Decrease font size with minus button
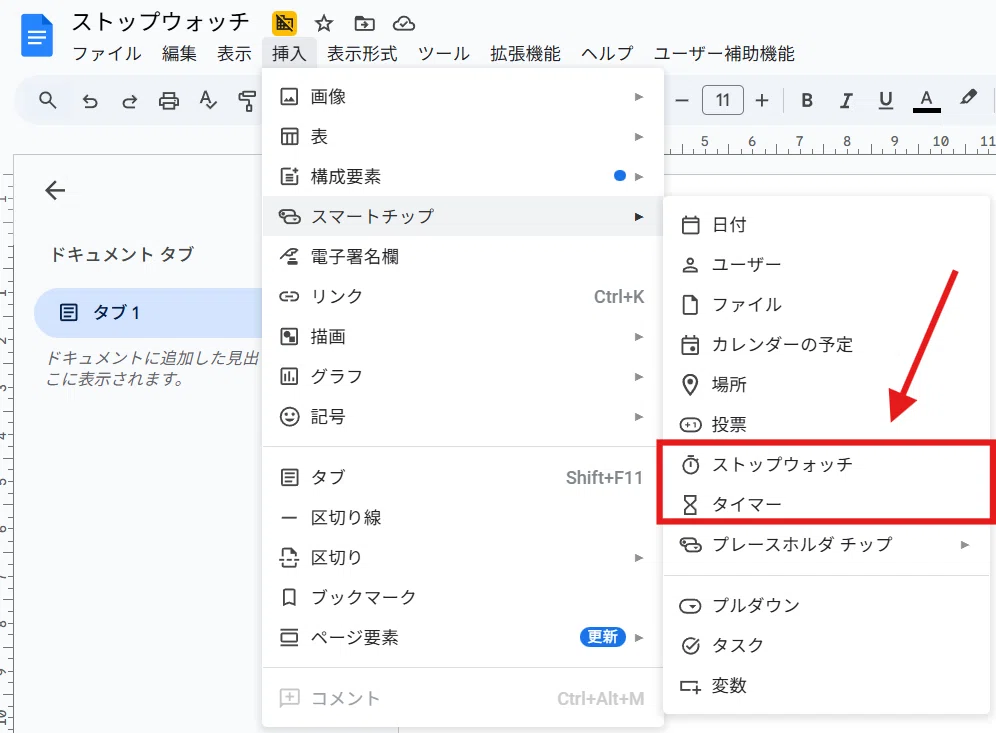 (682, 100)
